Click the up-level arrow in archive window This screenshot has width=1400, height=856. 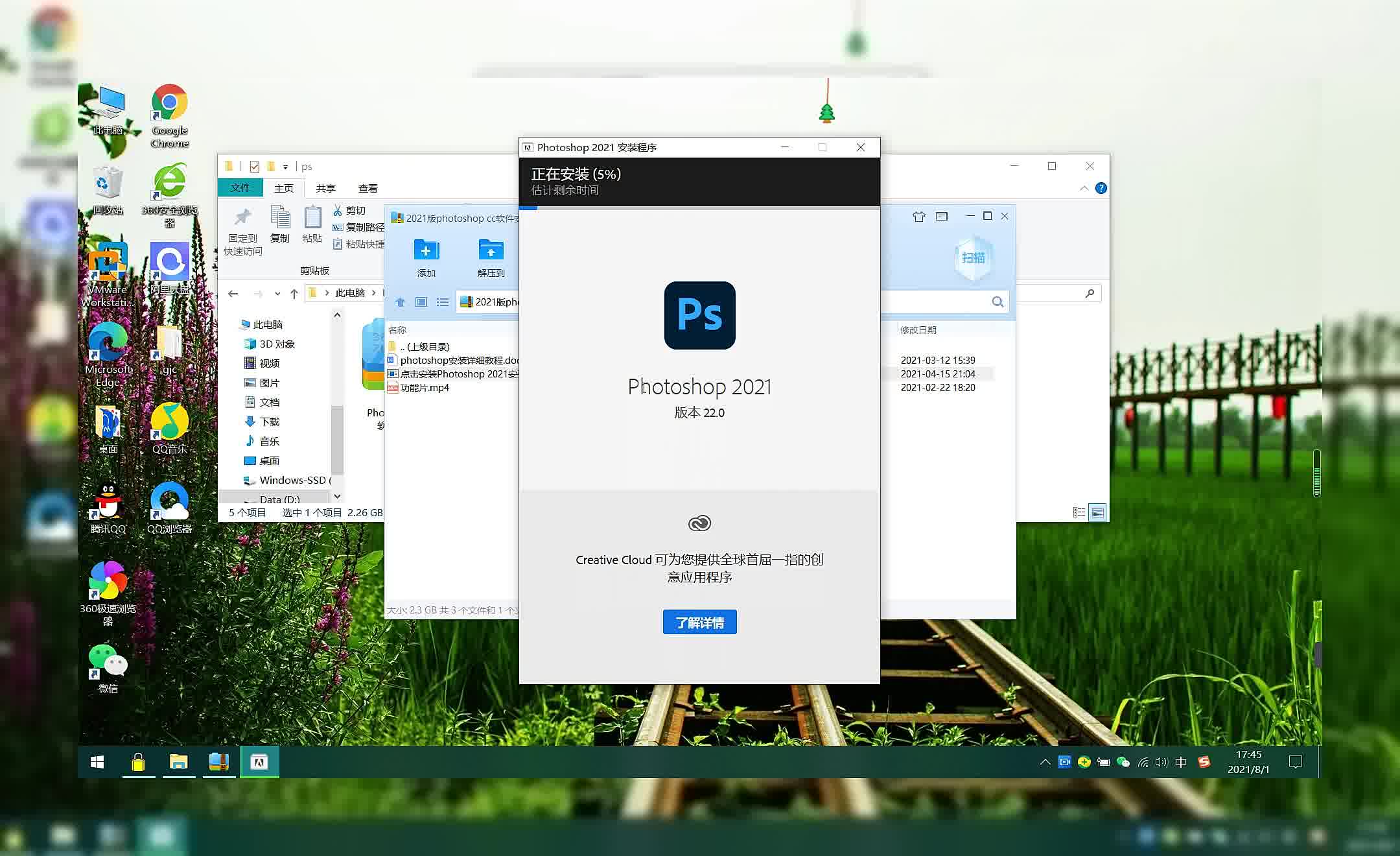(x=400, y=302)
